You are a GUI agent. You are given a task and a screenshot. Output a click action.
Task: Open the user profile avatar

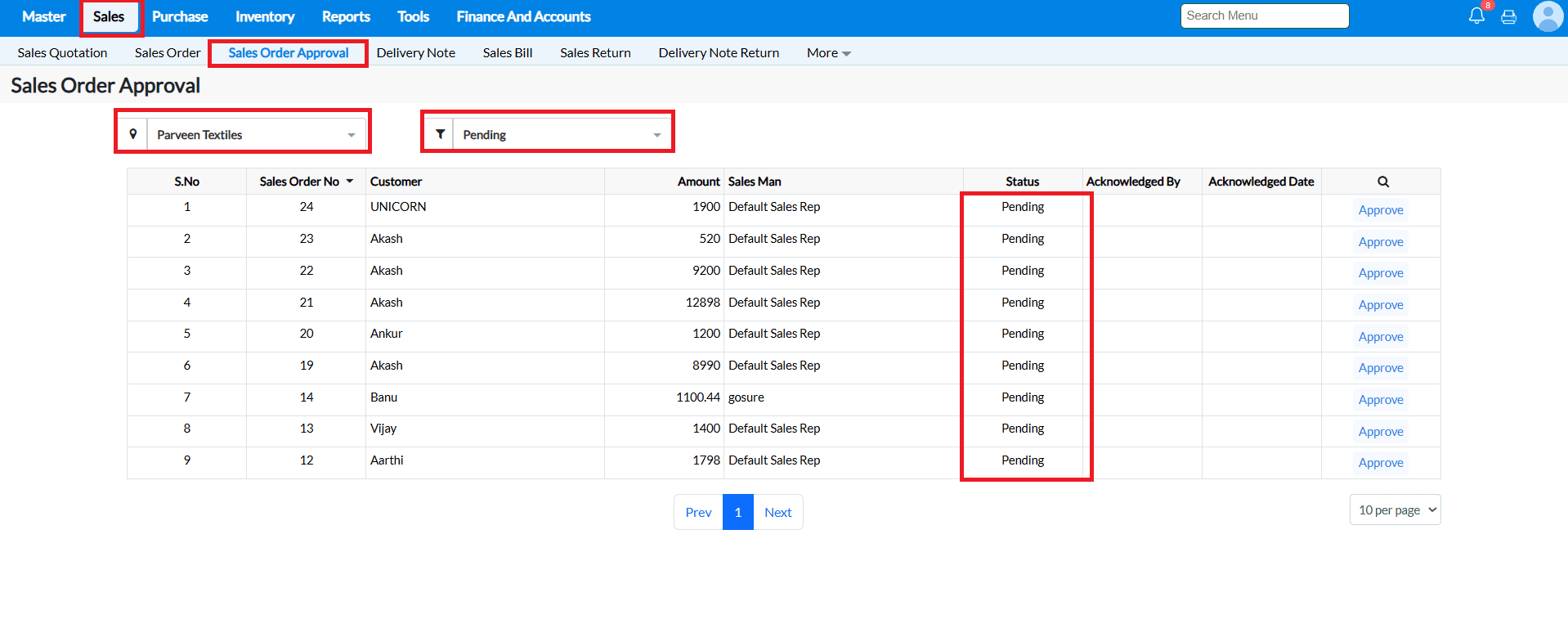click(x=1547, y=16)
